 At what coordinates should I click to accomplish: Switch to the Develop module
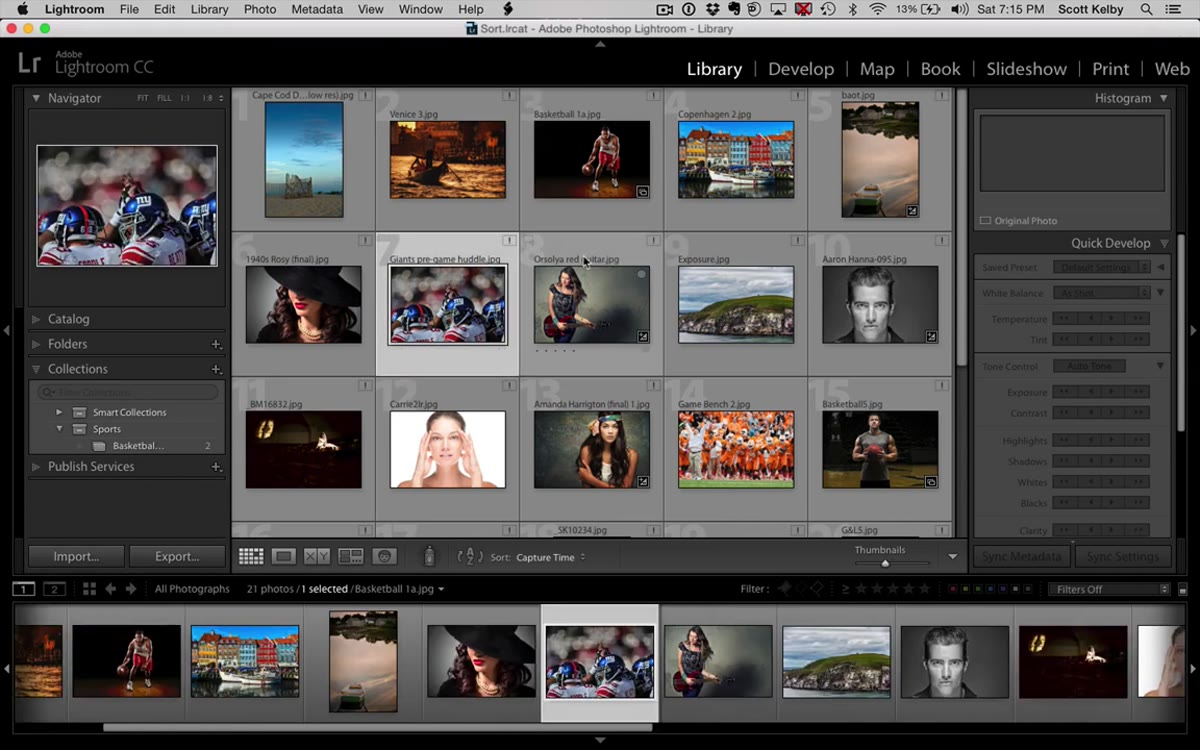(801, 69)
